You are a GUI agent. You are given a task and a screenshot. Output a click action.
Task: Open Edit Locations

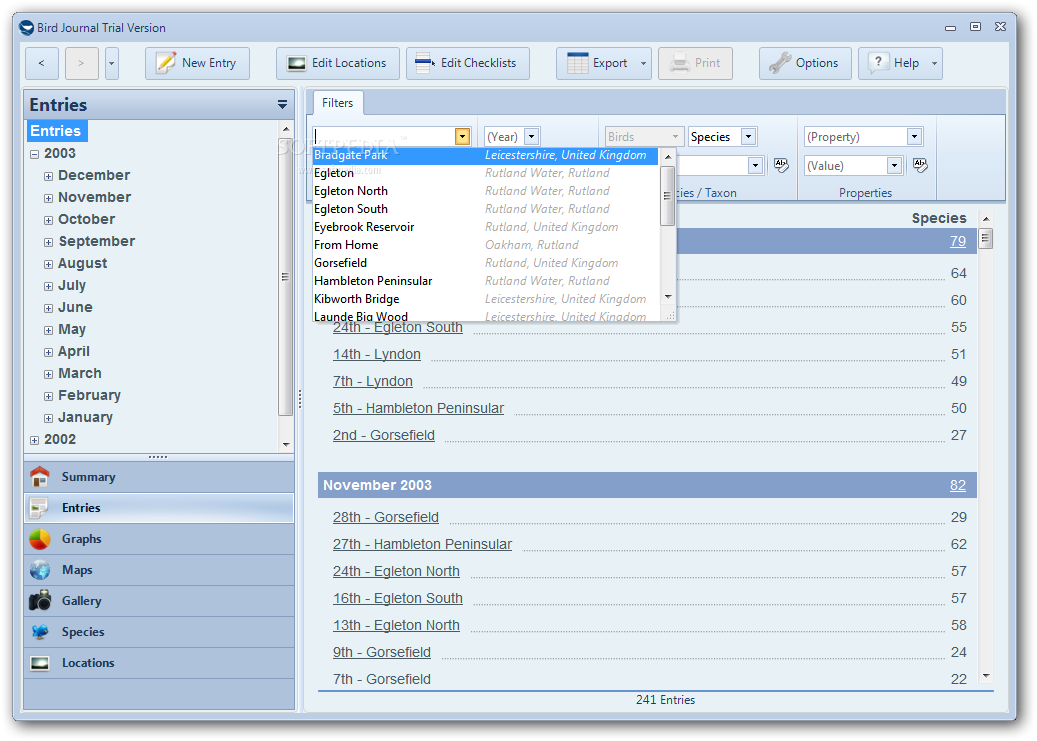coord(337,64)
